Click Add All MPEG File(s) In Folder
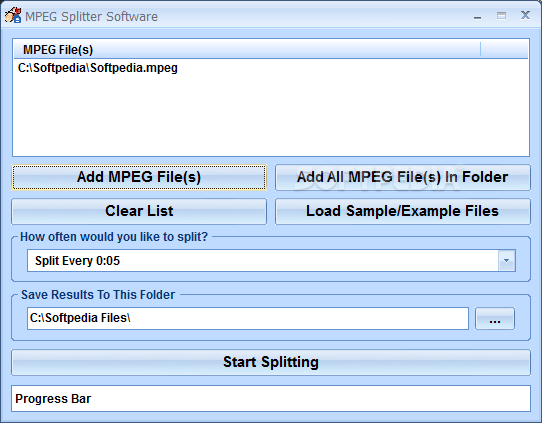The image size is (542, 423). coord(403,177)
